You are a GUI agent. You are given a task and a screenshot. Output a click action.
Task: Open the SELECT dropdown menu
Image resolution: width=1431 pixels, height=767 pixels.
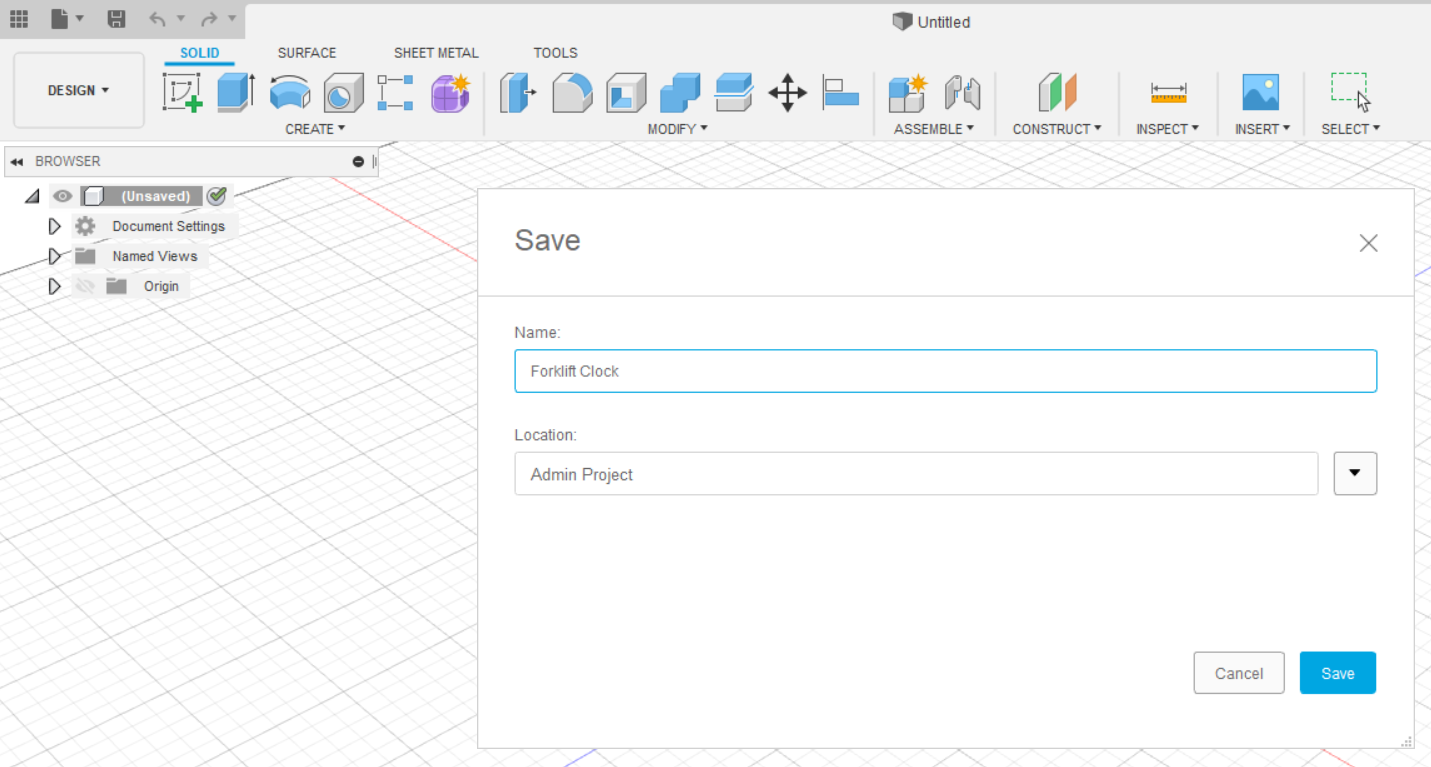point(1351,129)
